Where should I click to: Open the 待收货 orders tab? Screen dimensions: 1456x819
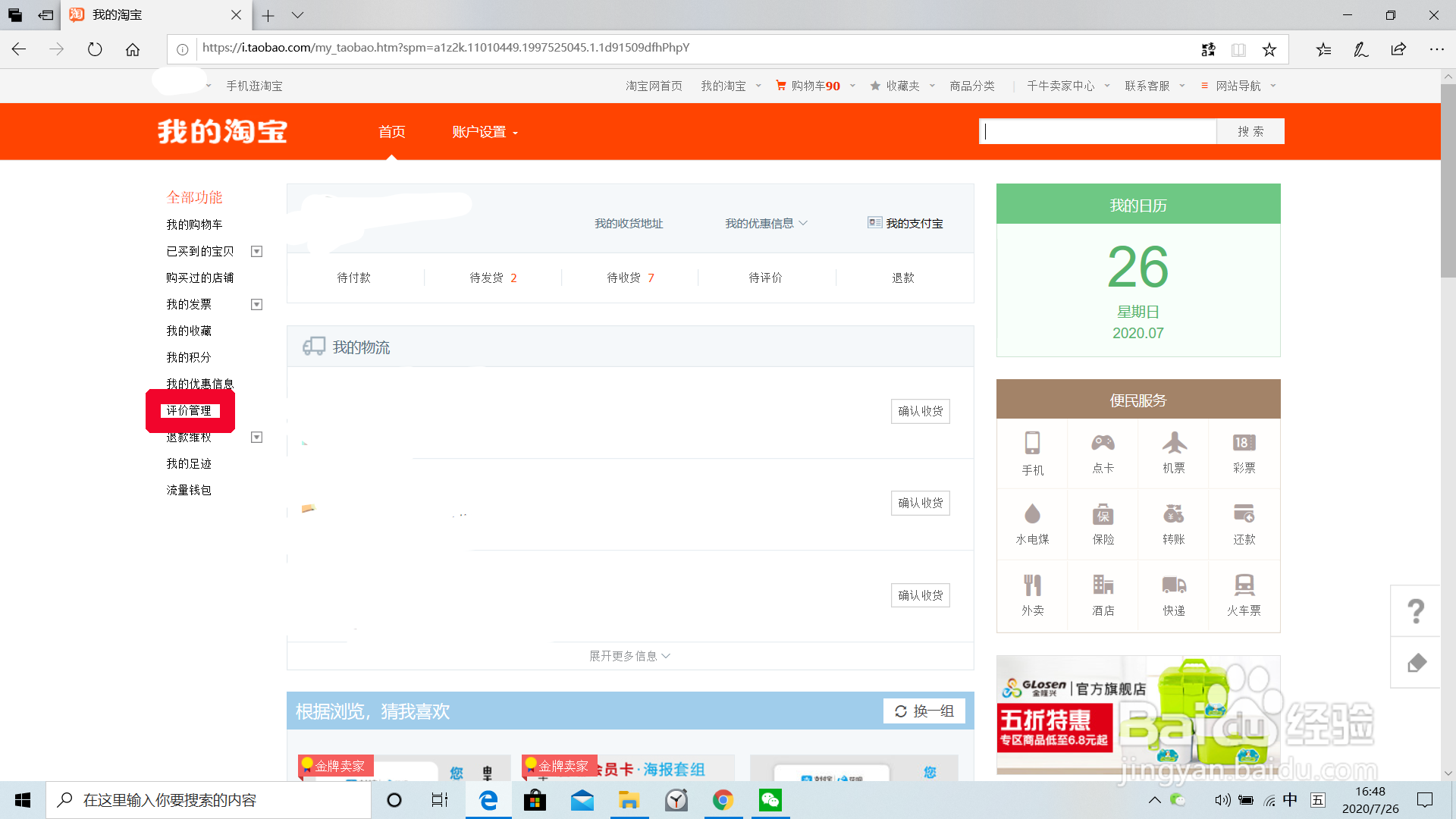click(x=630, y=278)
